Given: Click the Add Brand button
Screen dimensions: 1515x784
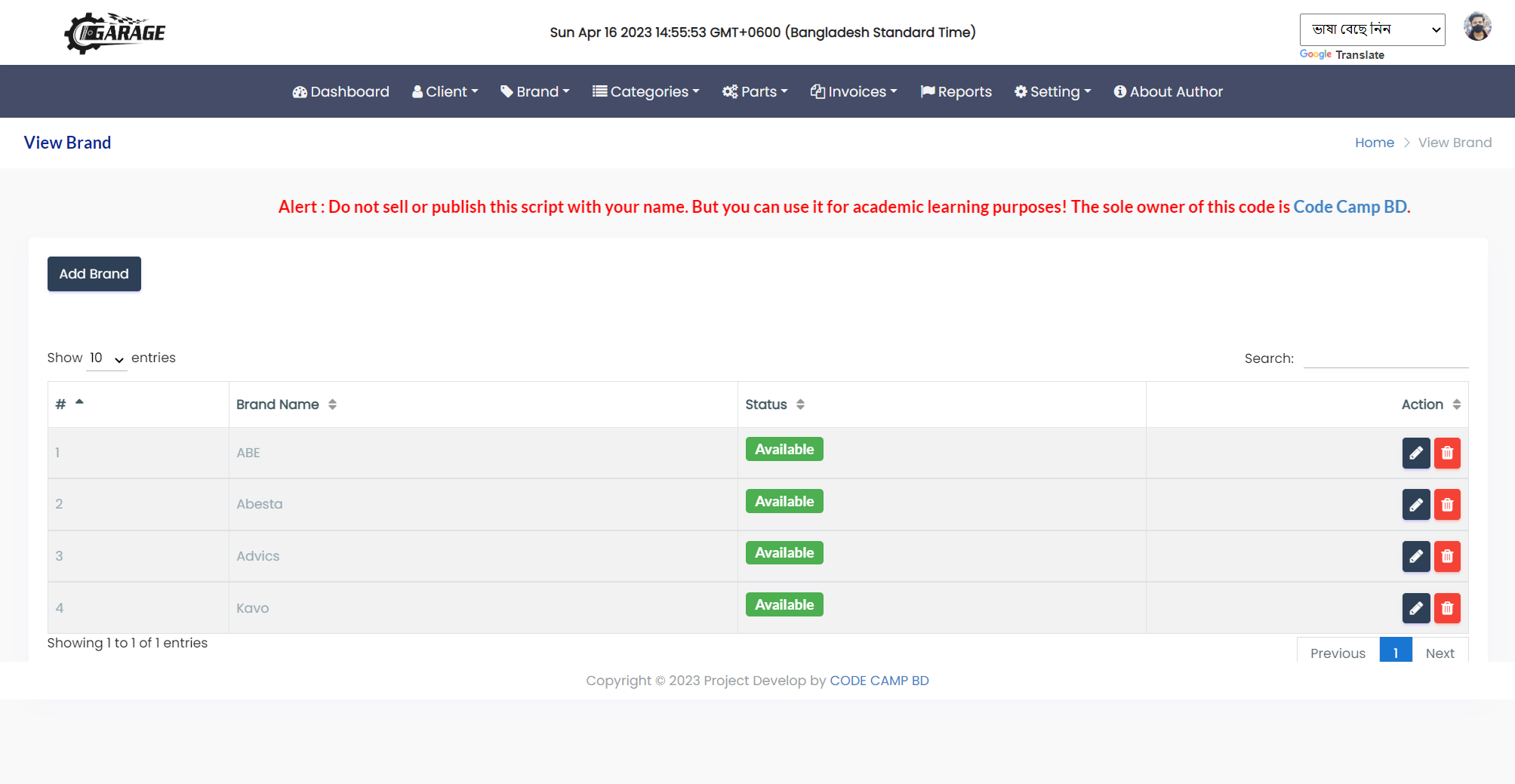Looking at the screenshot, I should point(94,274).
